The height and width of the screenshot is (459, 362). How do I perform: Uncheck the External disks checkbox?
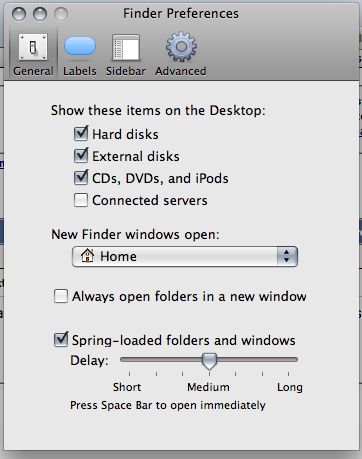81,156
